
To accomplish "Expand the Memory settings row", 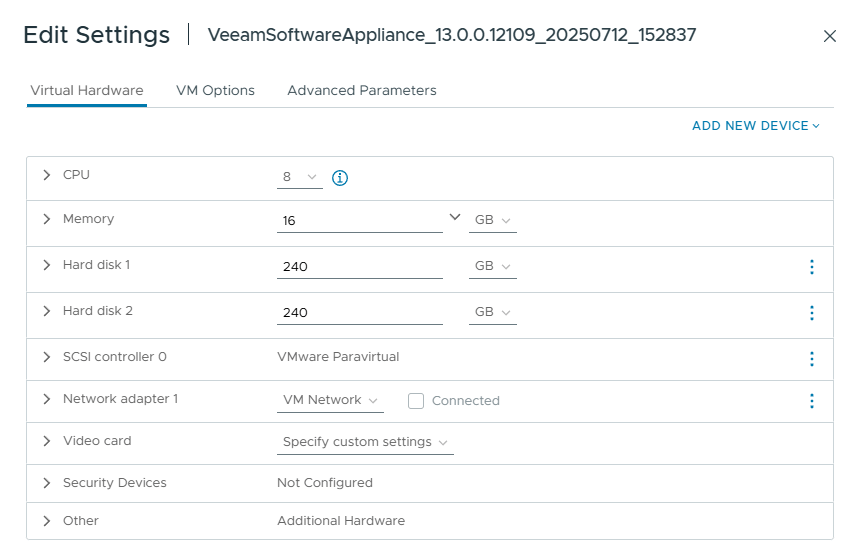I will [x=46, y=219].
